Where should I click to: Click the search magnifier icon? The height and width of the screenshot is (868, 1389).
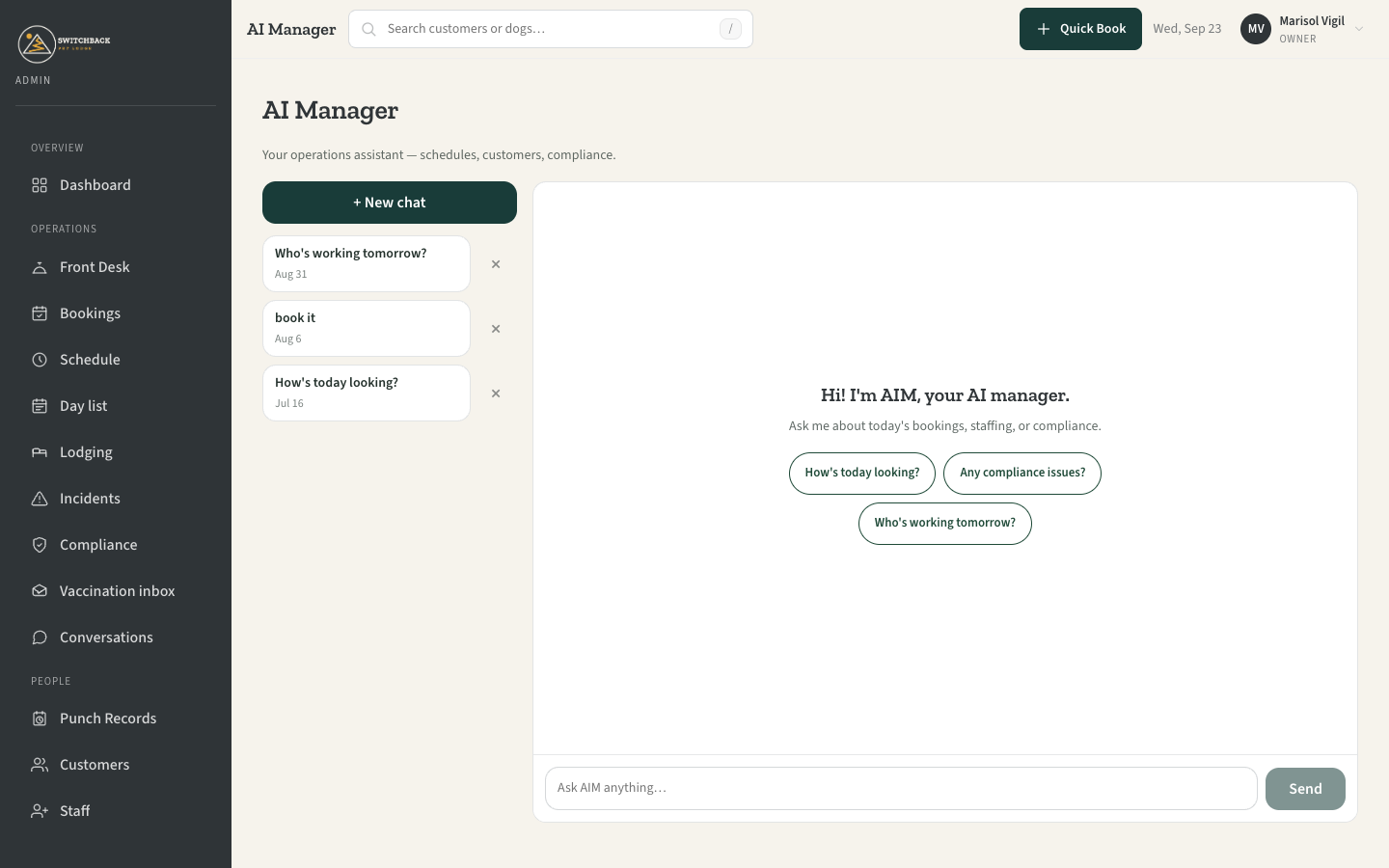tap(368, 29)
